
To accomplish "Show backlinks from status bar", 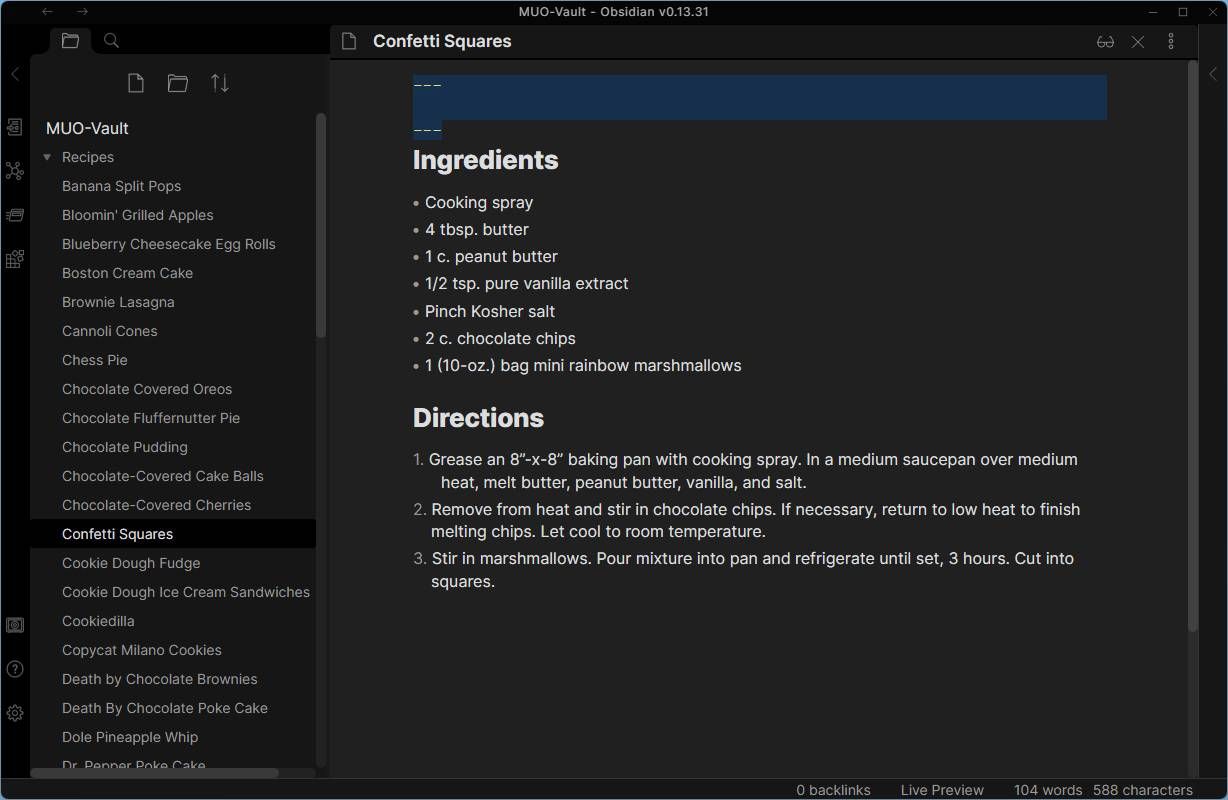I will coord(833,790).
